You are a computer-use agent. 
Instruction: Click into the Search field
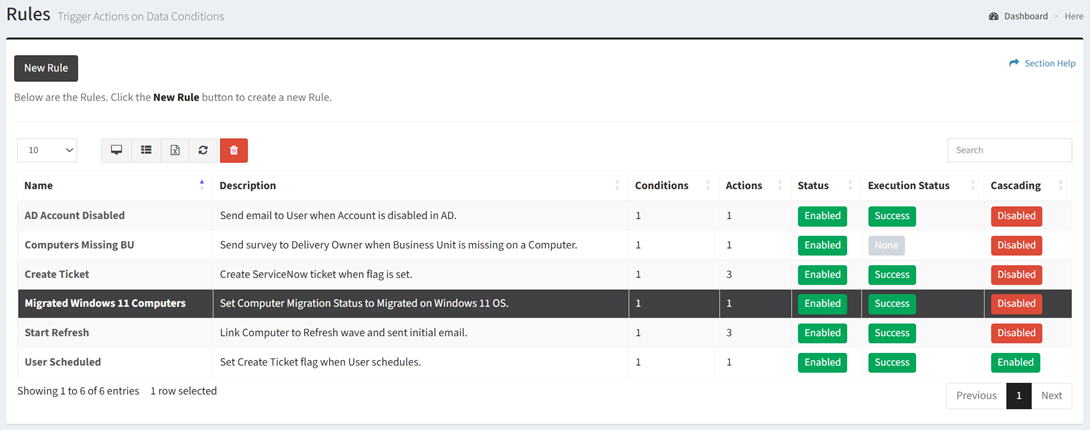coord(1009,150)
